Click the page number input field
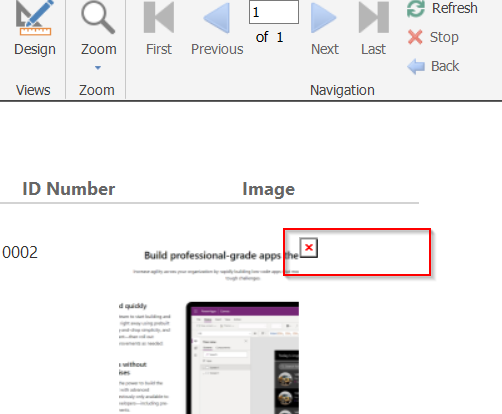Image resolution: width=502 pixels, height=414 pixels. coord(274,12)
